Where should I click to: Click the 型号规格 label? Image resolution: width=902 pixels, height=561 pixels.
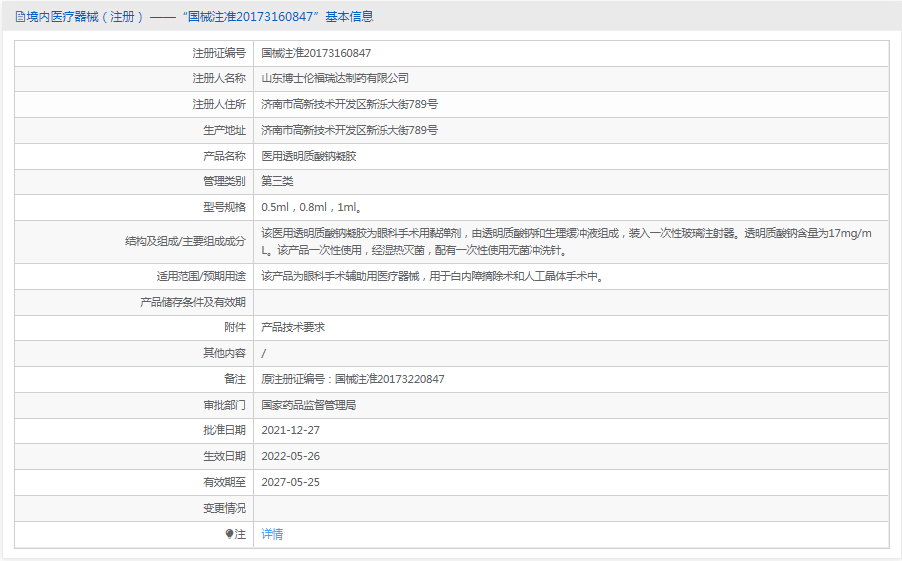224,207
